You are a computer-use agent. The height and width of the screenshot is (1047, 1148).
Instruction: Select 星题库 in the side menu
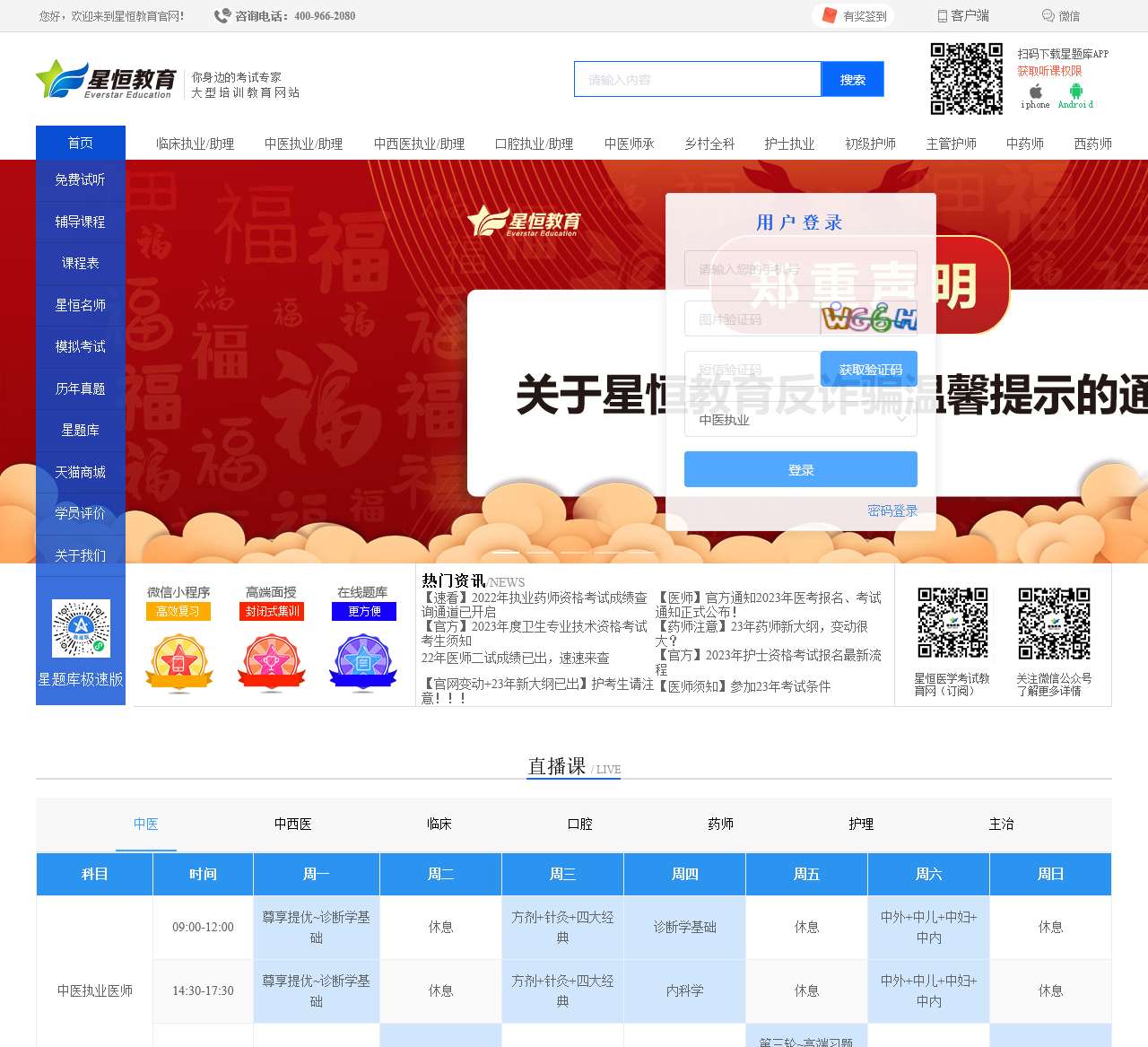(x=81, y=430)
